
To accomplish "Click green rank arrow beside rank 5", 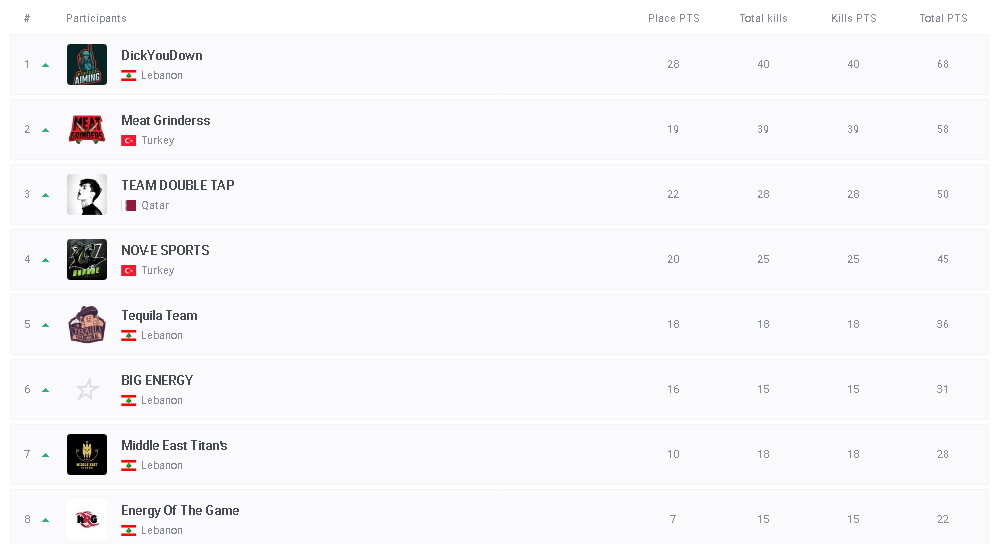I will tap(45, 325).
